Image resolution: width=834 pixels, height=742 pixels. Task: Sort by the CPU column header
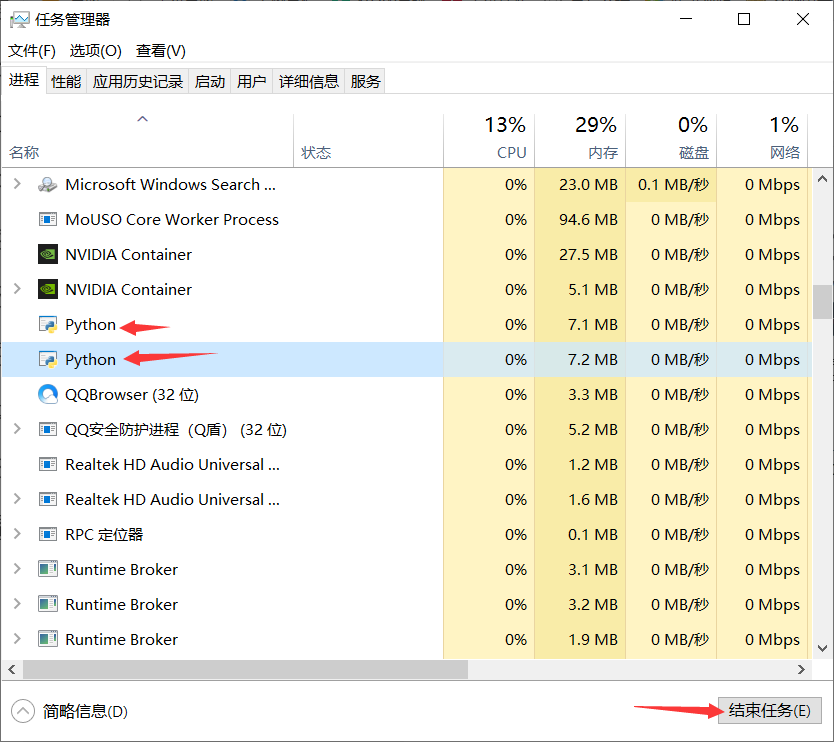pos(489,141)
